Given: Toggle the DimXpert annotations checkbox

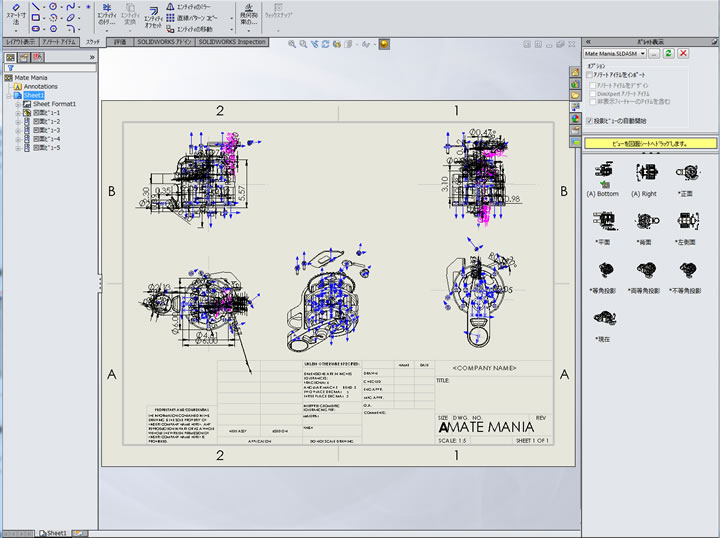Looking at the screenshot, I should (593, 94).
